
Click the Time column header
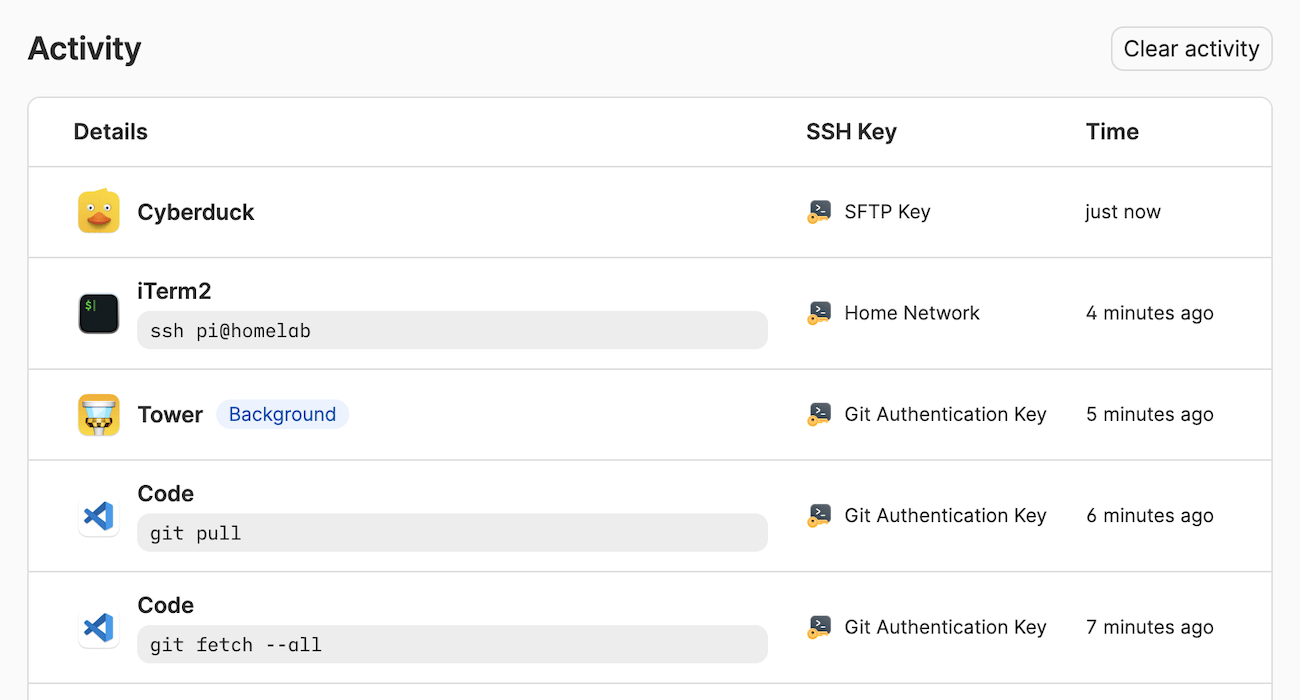[x=1112, y=131]
